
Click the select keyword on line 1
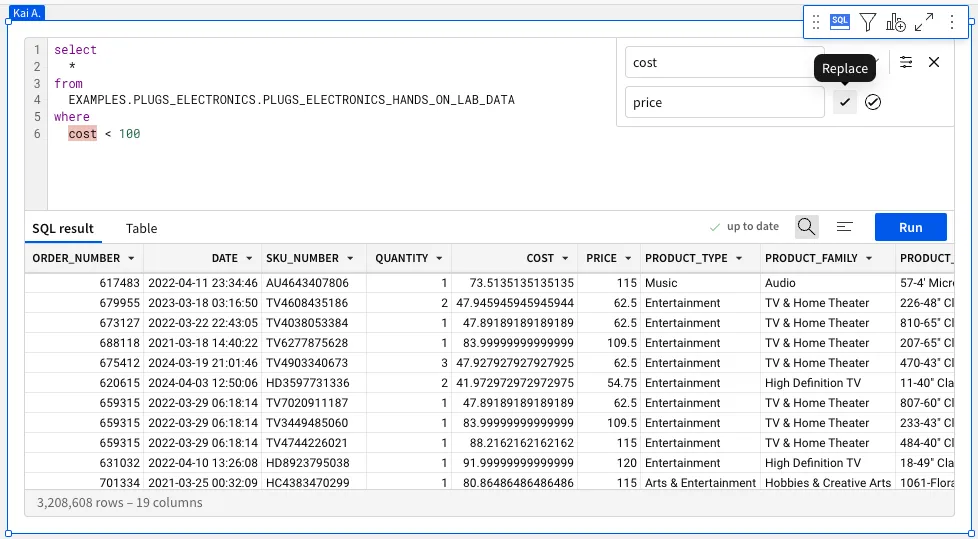pos(75,50)
